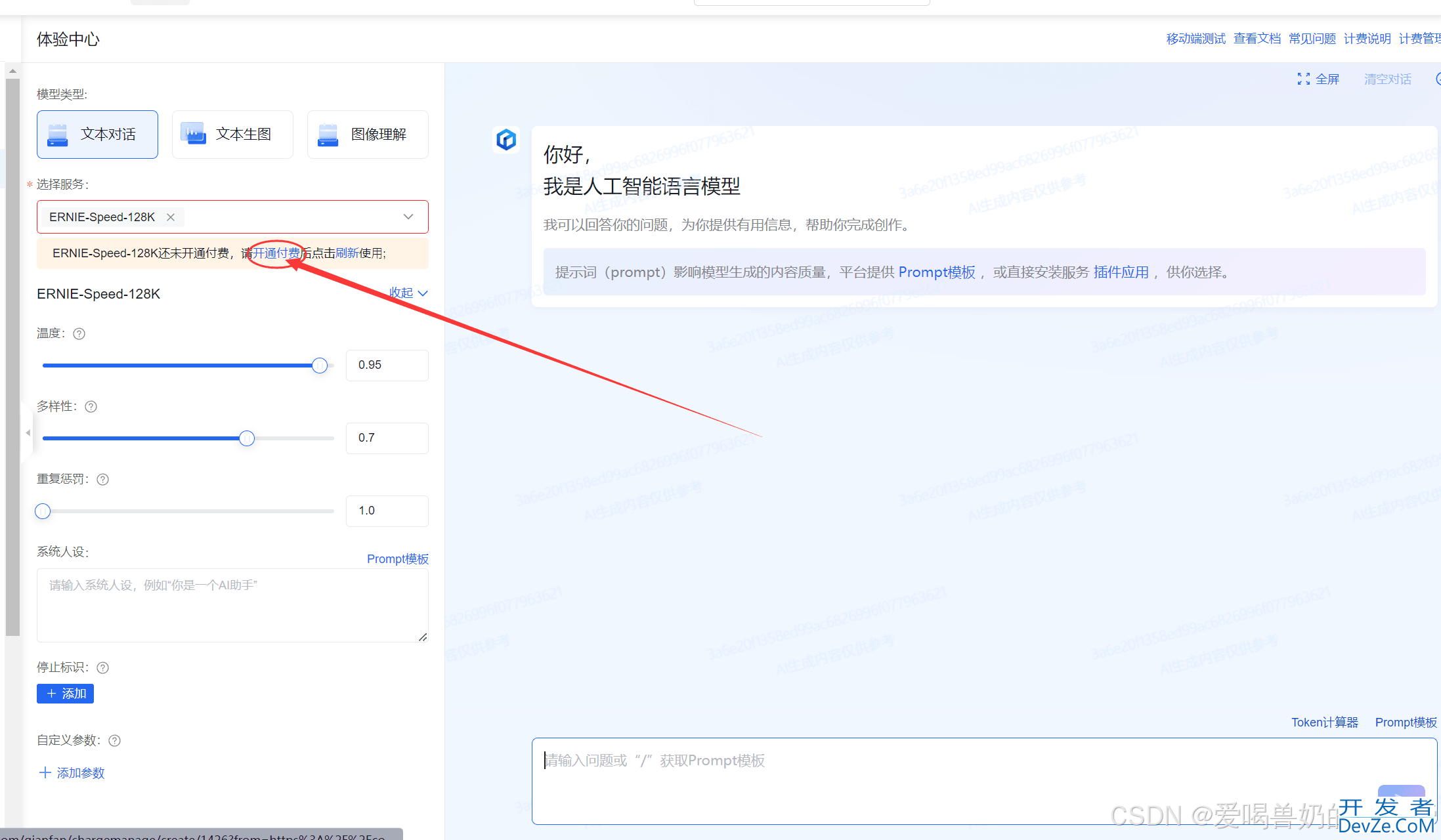
Task: Open Prompt模板 link above 系统人设
Action: click(x=398, y=559)
